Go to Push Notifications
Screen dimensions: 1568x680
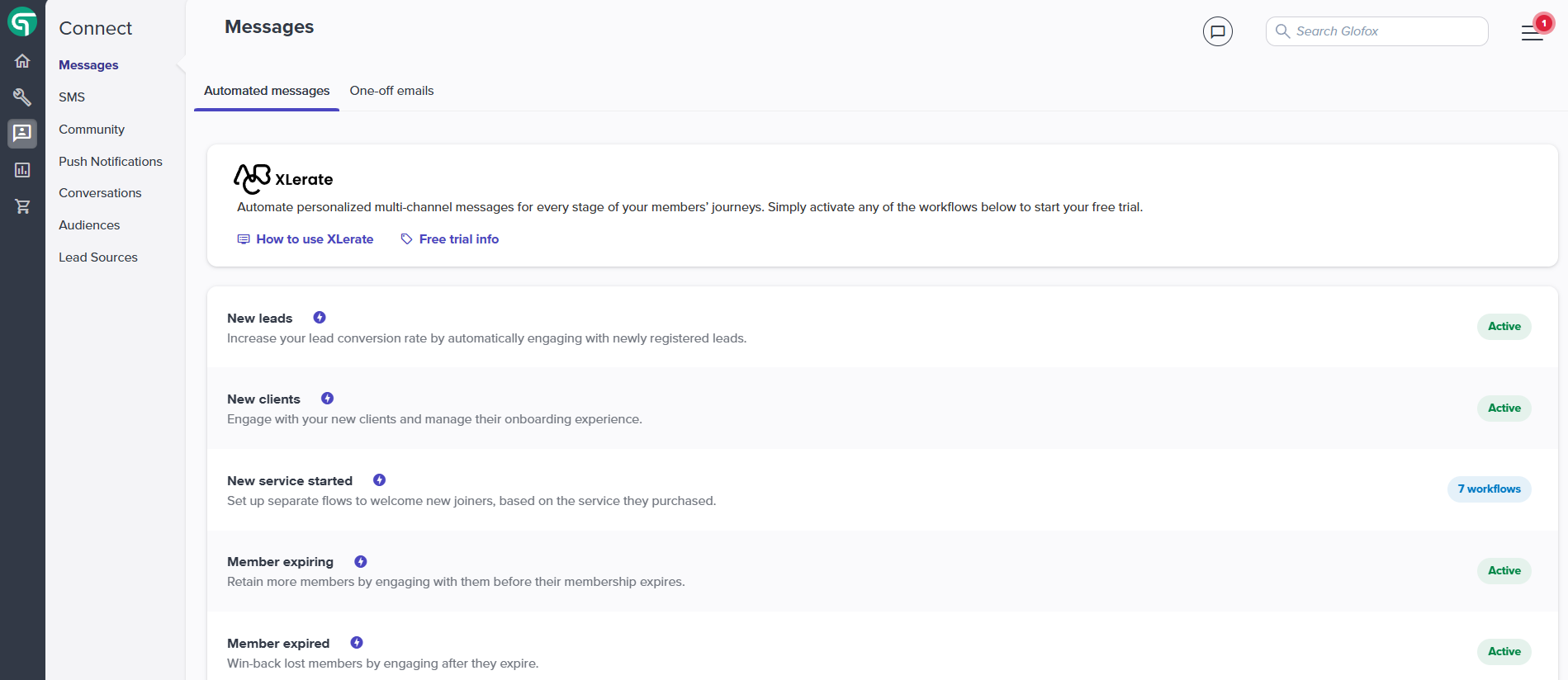[x=111, y=162]
